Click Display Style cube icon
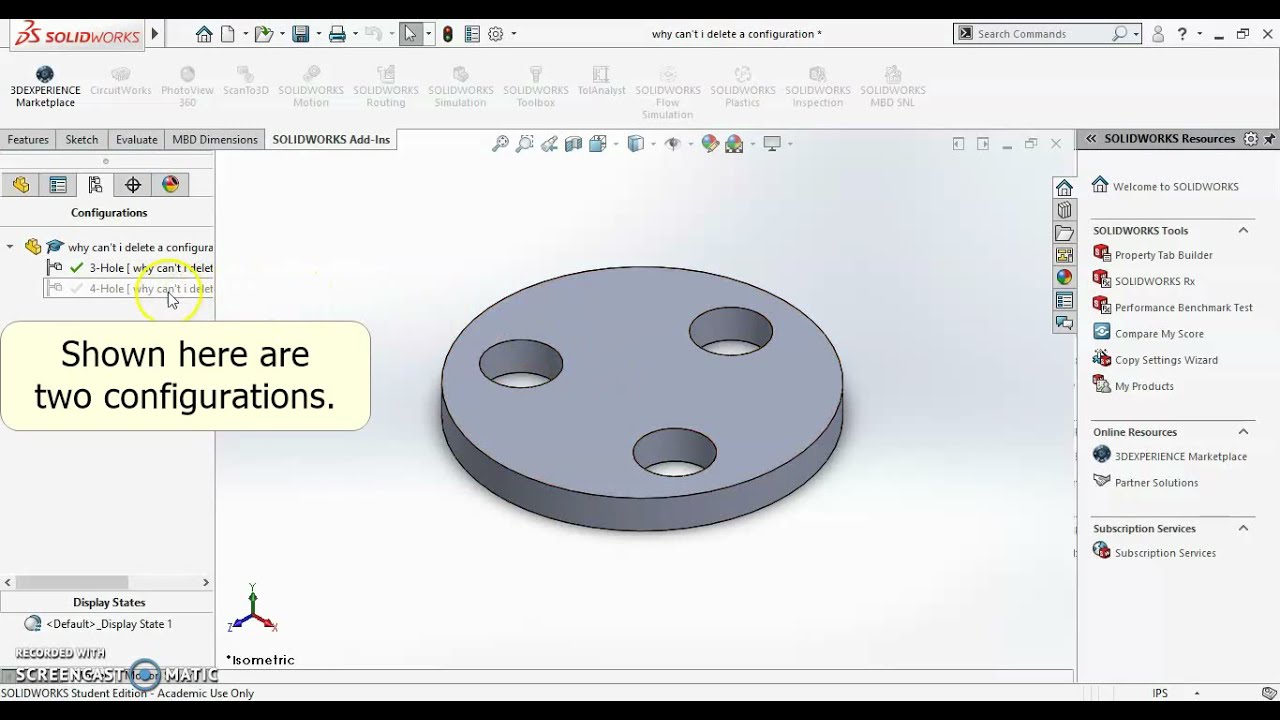The width and height of the screenshot is (1280, 720). click(635, 144)
